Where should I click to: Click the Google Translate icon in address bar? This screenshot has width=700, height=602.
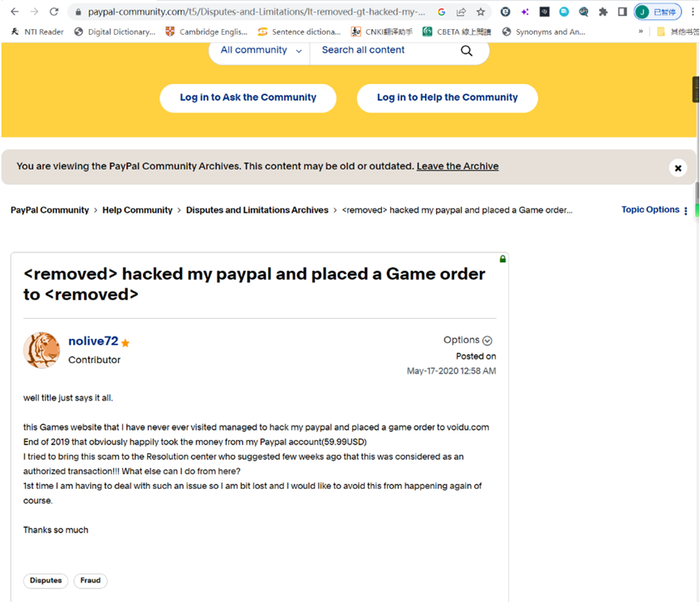click(x=441, y=12)
